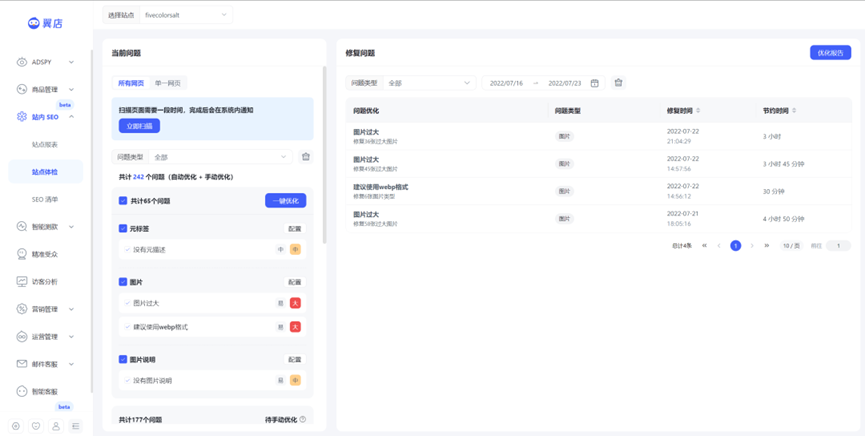
Task: Expand the 营销管理 menu chevron
Action: 71,309
